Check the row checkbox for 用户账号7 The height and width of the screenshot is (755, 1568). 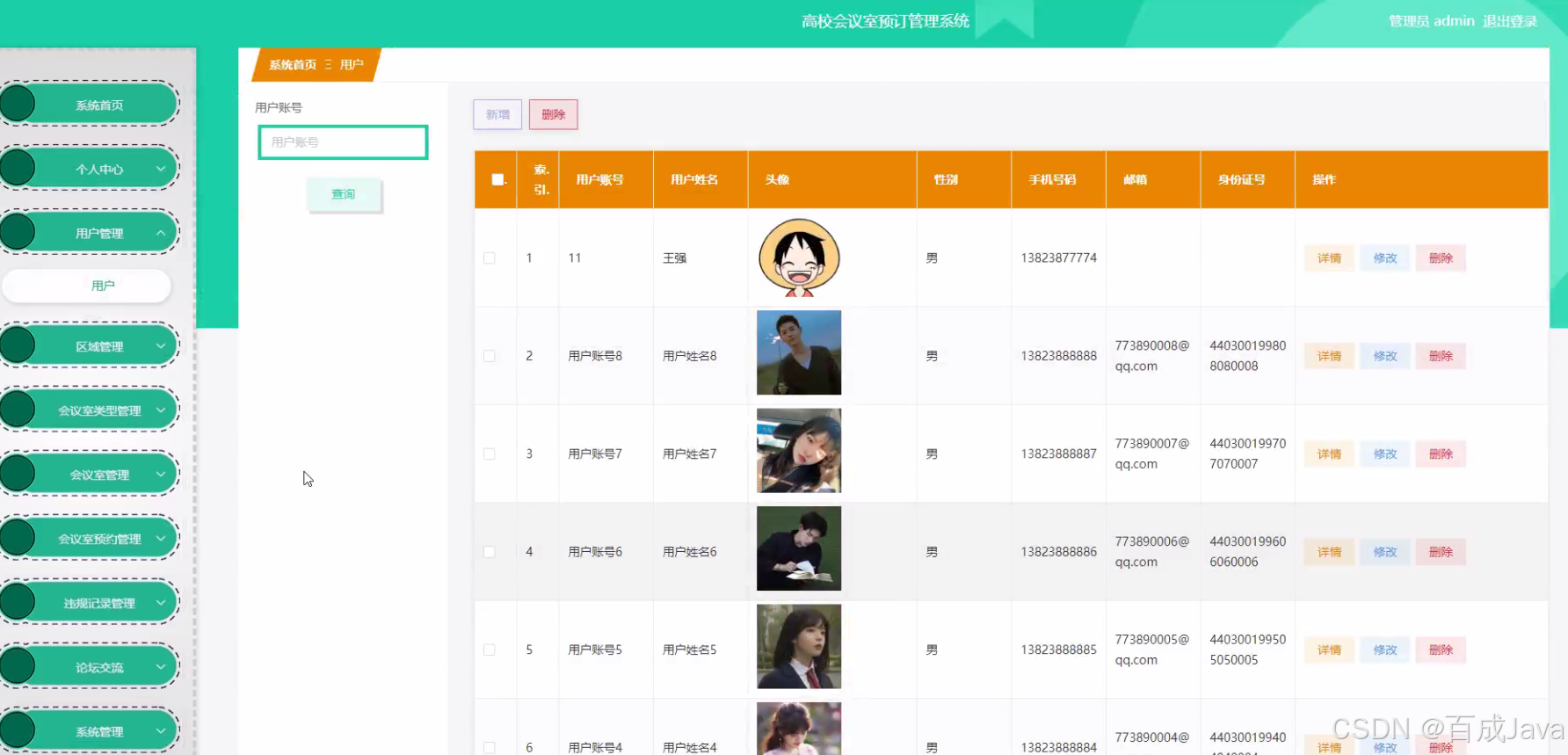(490, 454)
